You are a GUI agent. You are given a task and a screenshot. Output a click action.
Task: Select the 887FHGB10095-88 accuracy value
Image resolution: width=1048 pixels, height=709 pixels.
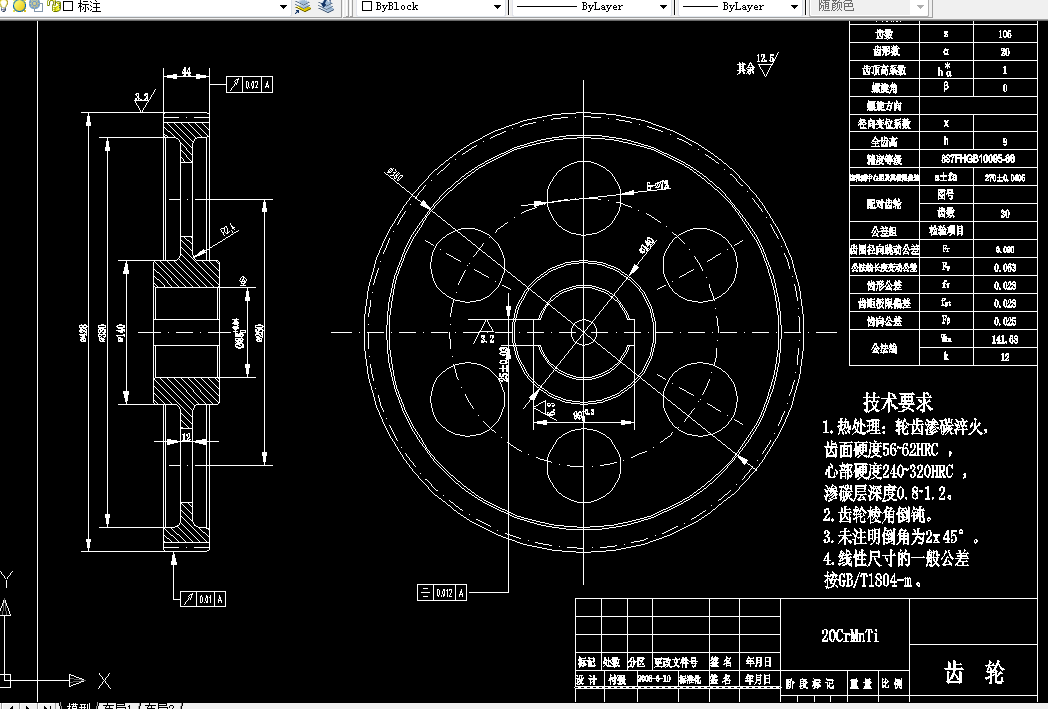(x=978, y=159)
